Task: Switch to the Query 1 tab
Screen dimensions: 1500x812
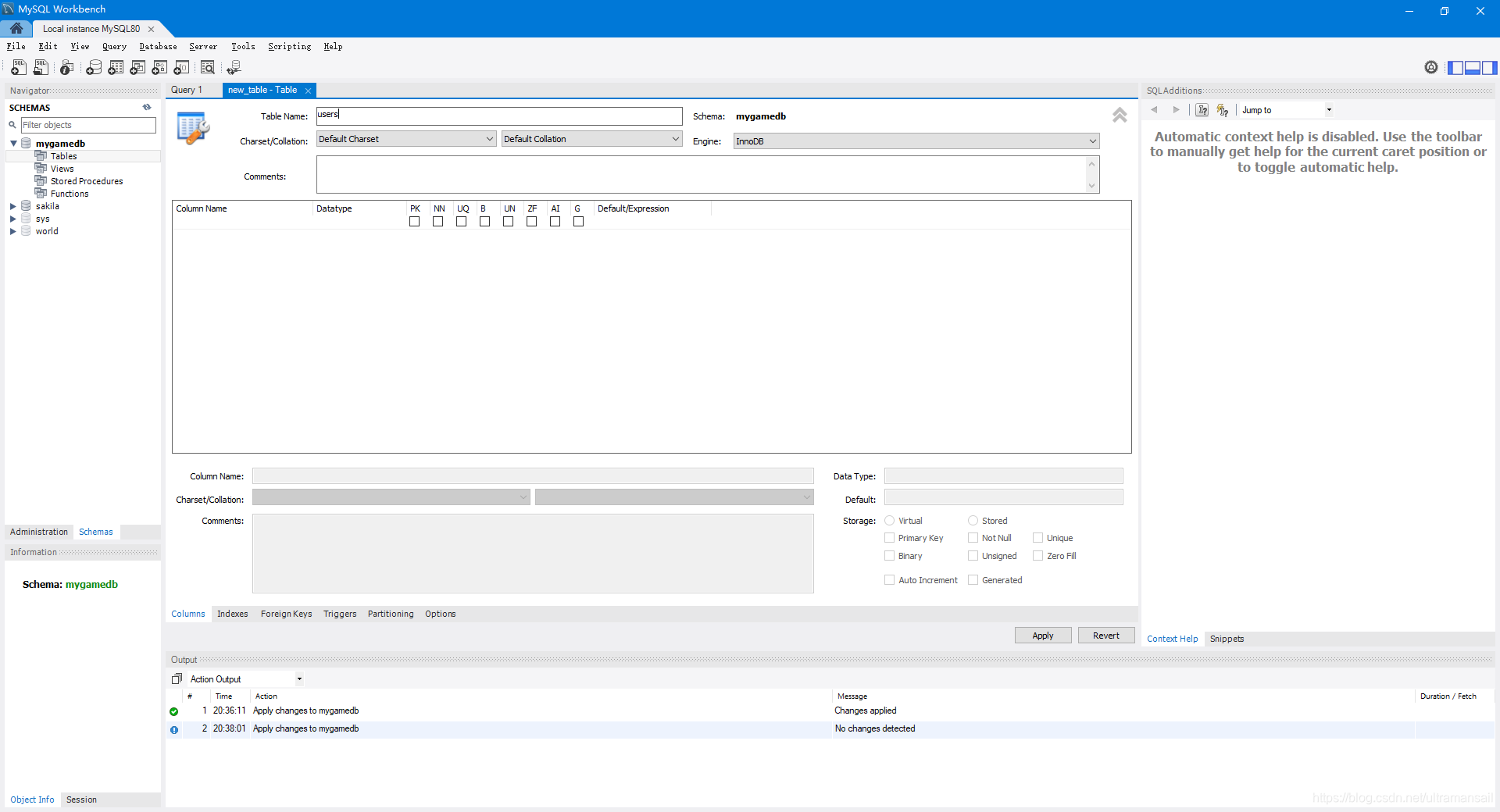Action: point(187,90)
